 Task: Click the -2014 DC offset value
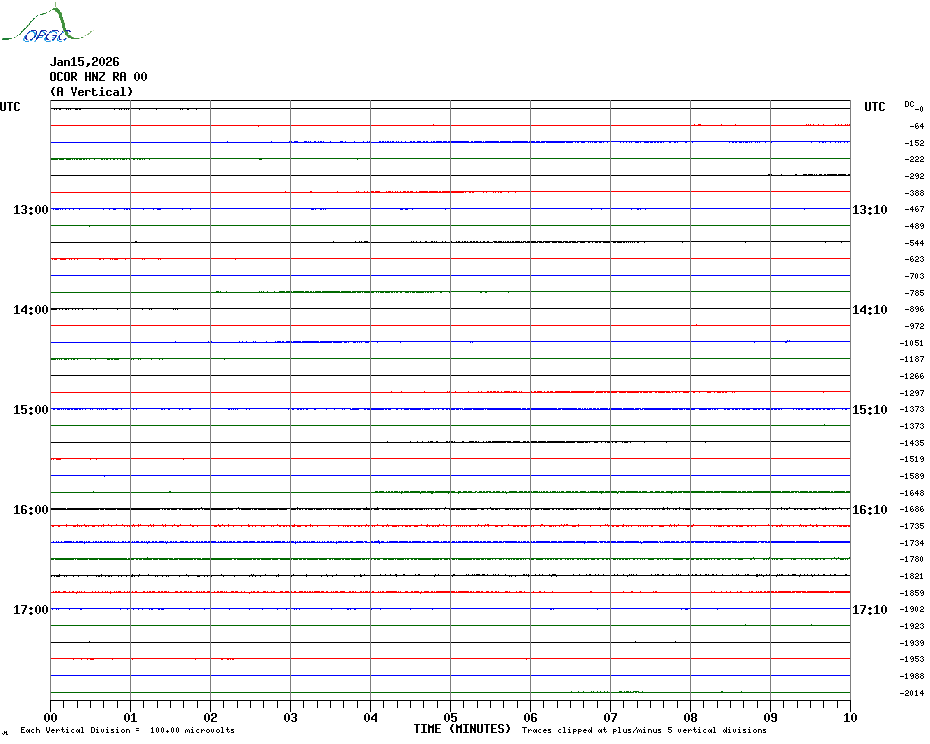912,693
